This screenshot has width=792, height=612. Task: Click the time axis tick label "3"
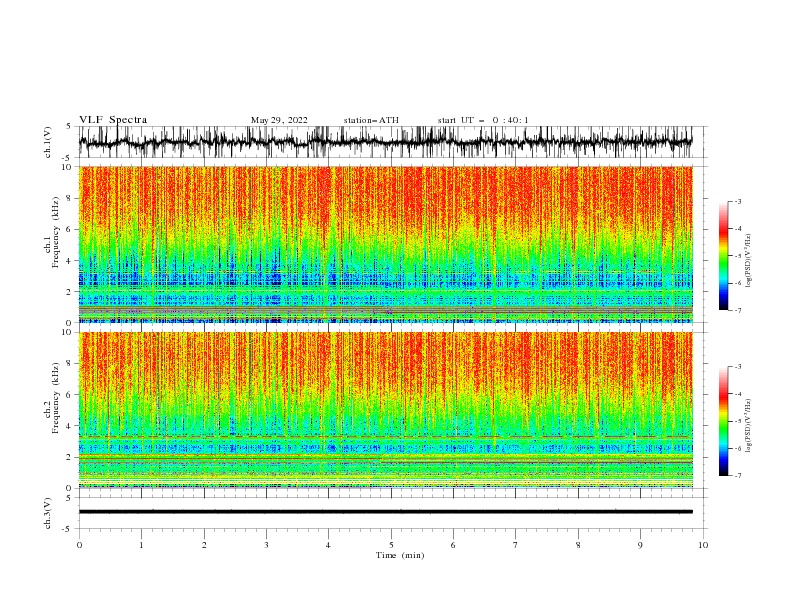click(266, 545)
